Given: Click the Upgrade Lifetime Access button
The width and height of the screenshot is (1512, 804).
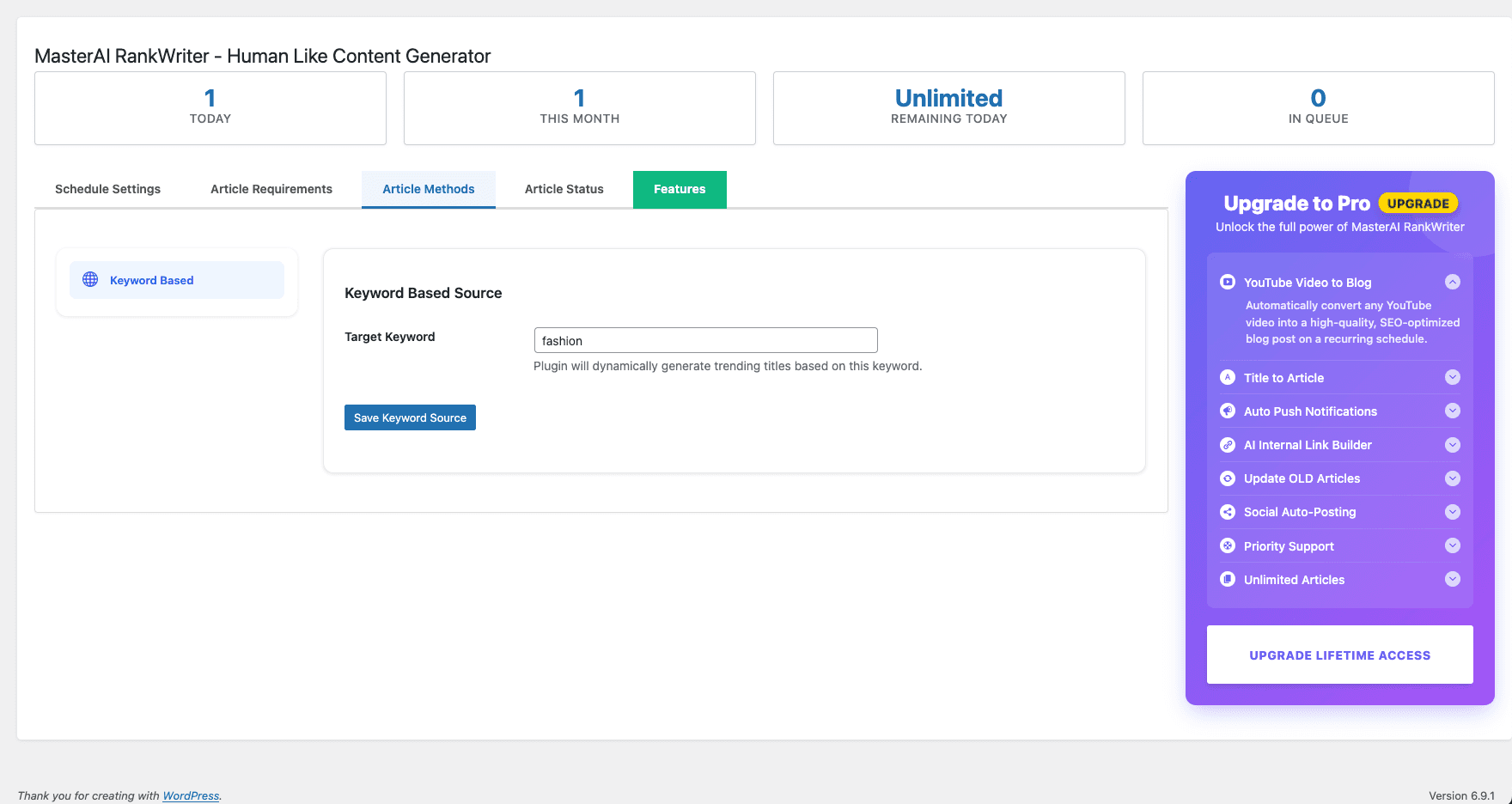Looking at the screenshot, I should pos(1339,655).
